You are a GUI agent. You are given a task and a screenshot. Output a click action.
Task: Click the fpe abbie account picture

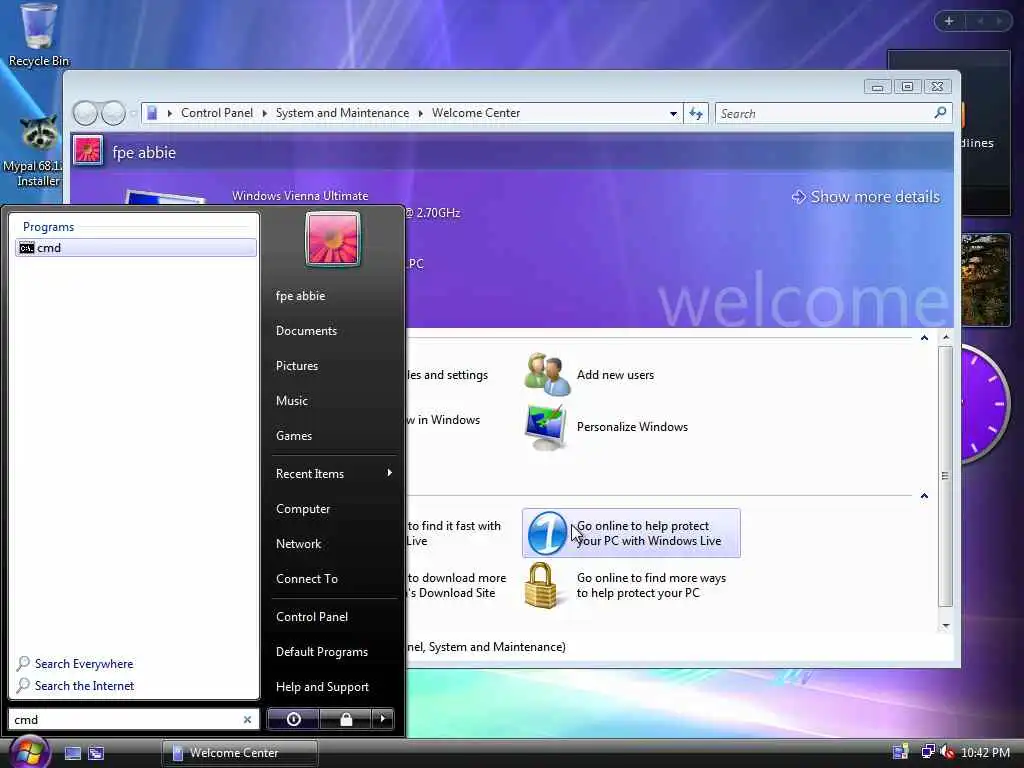(x=88, y=151)
